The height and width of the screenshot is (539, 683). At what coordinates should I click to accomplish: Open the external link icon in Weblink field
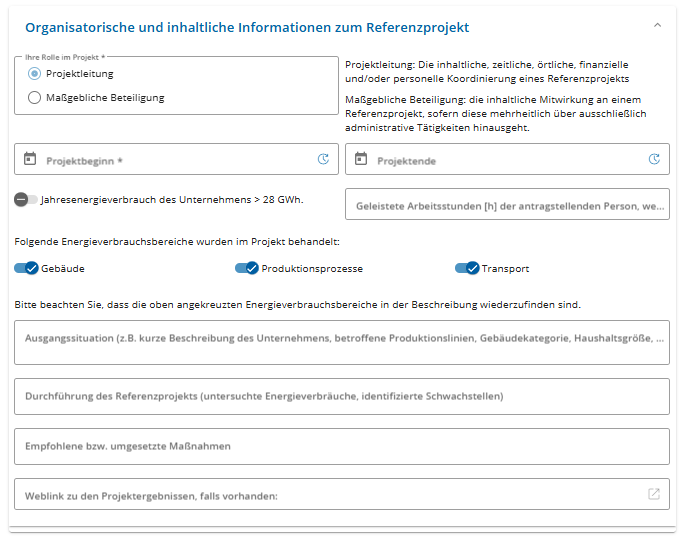pos(654,494)
